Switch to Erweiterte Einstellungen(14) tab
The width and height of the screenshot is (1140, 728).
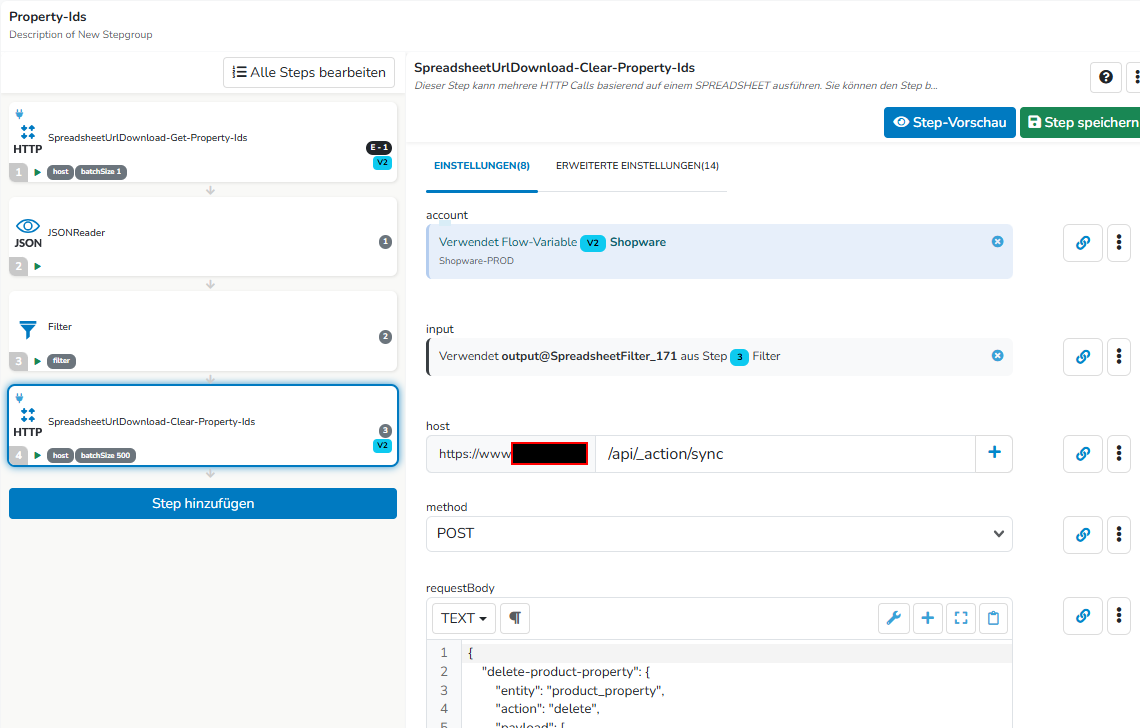coord(637,166)
